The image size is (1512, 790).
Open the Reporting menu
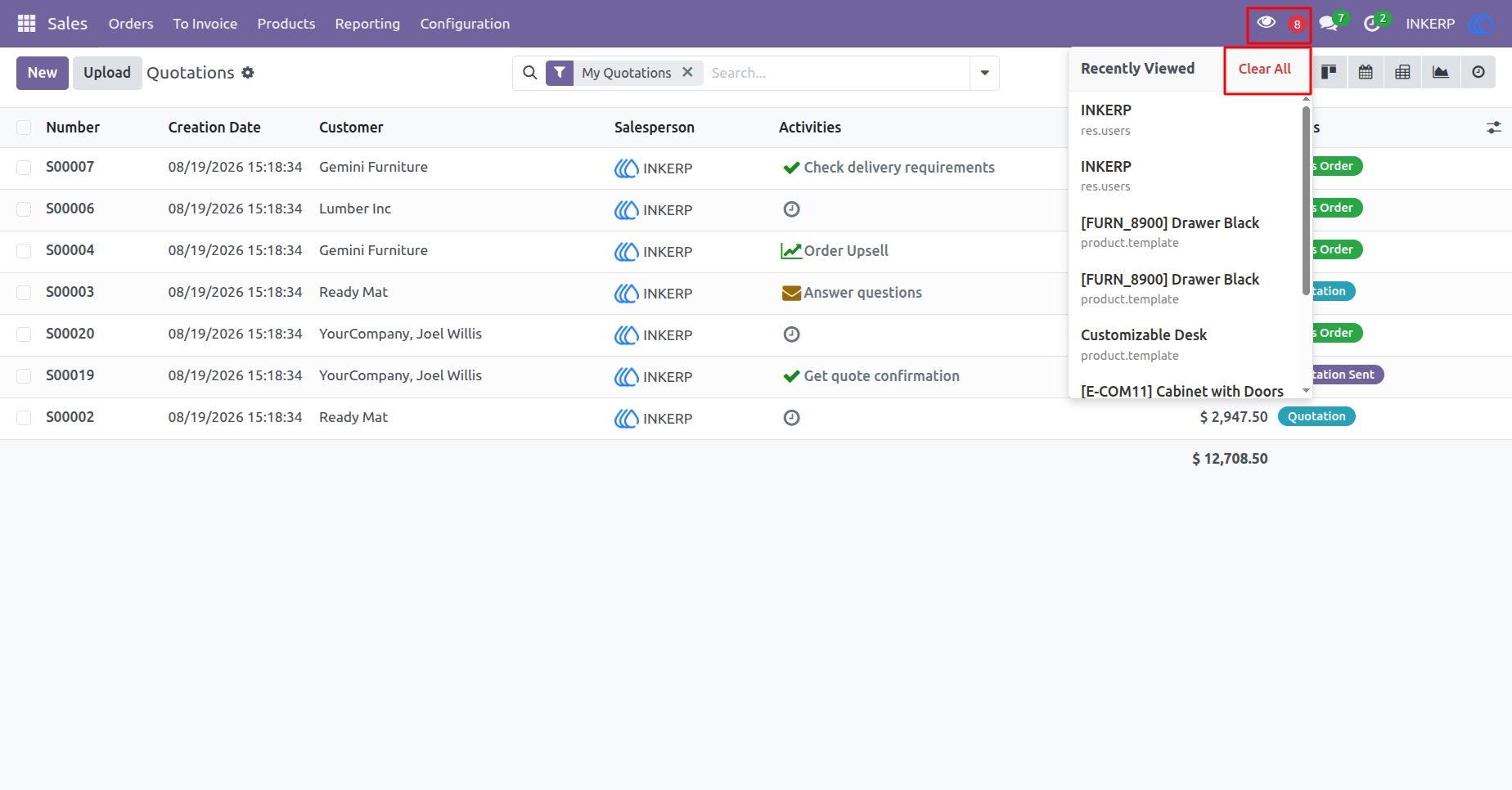pyautogui.click(x=367, y=24)
